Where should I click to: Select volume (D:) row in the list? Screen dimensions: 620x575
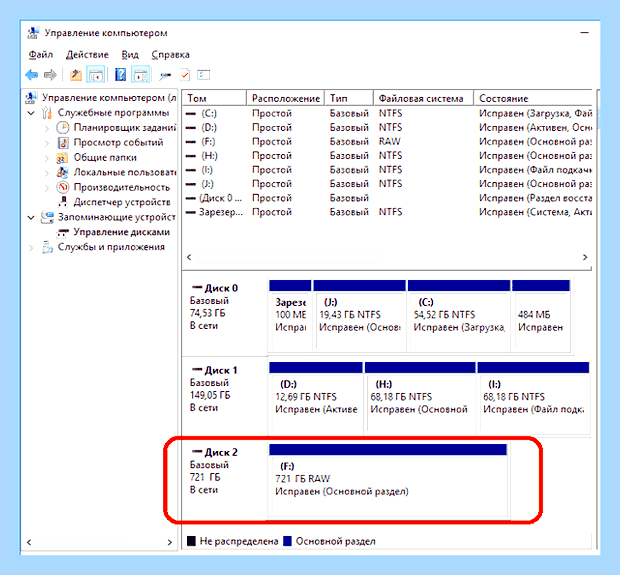388,127
